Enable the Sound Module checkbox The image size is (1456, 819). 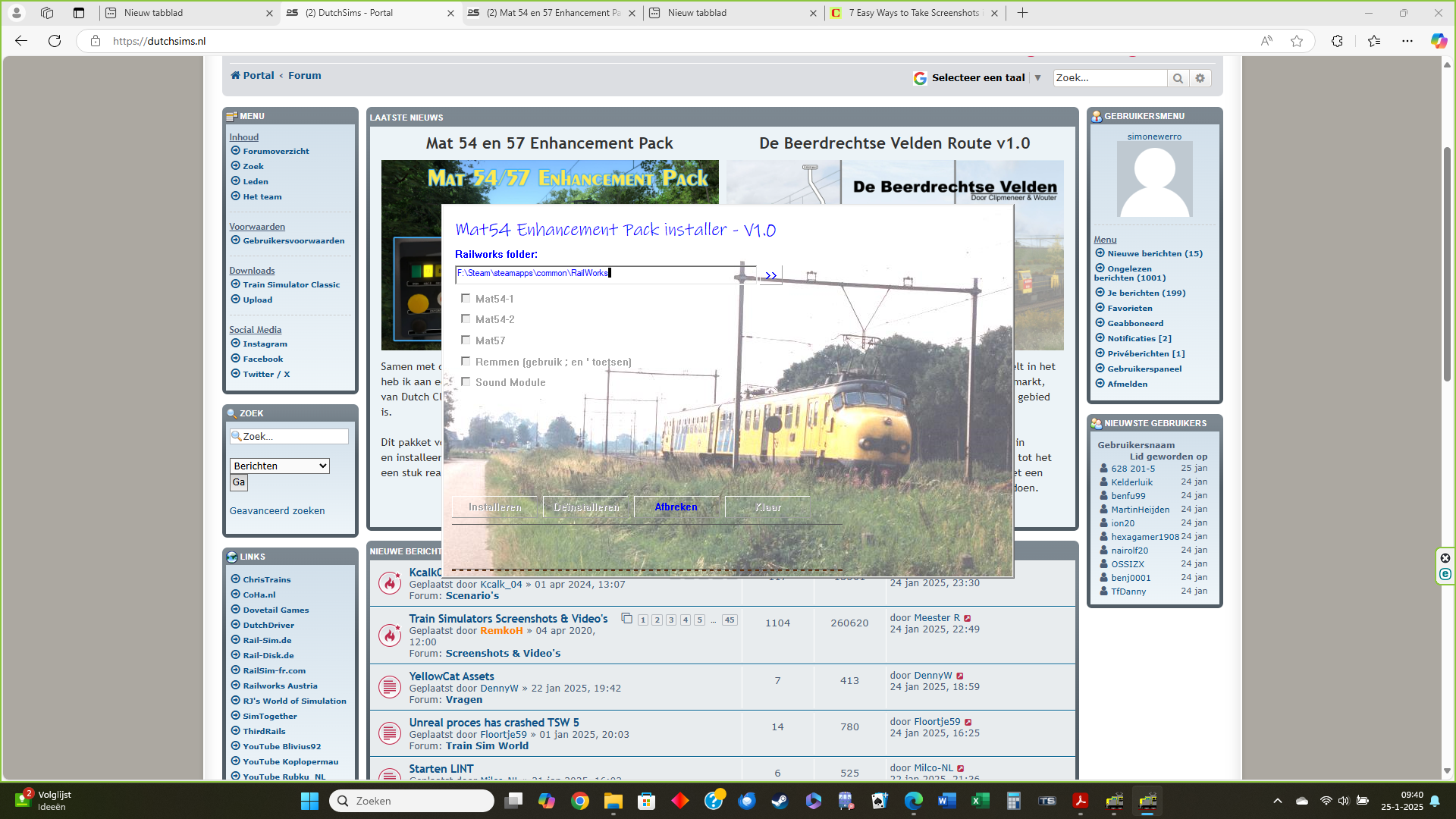(466, 381)
